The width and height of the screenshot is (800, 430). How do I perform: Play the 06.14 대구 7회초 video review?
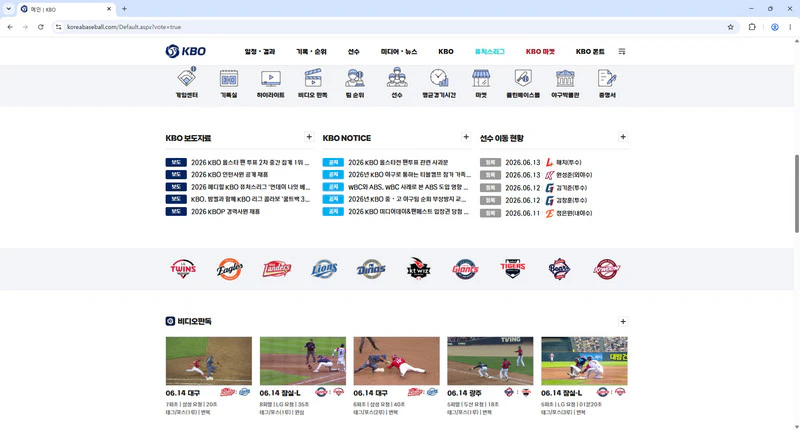209,361
